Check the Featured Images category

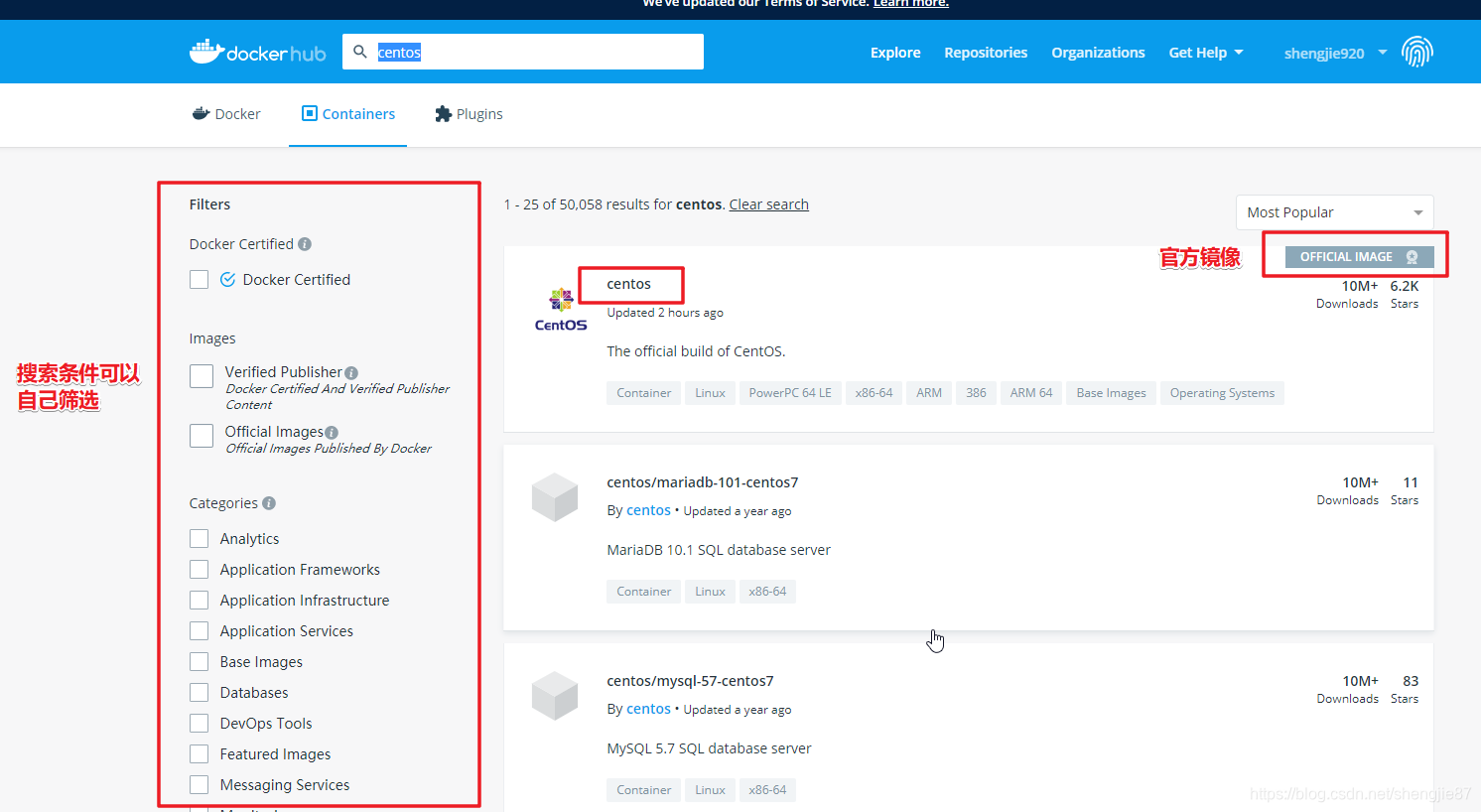tap(200, 754)
